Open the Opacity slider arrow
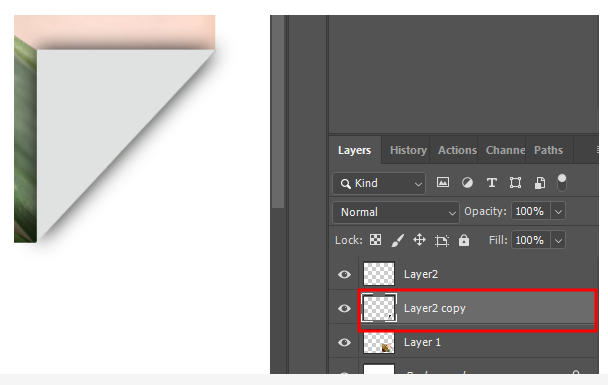Image resolution: width=608 pixels, height=385 pixels. coord(558,212)
